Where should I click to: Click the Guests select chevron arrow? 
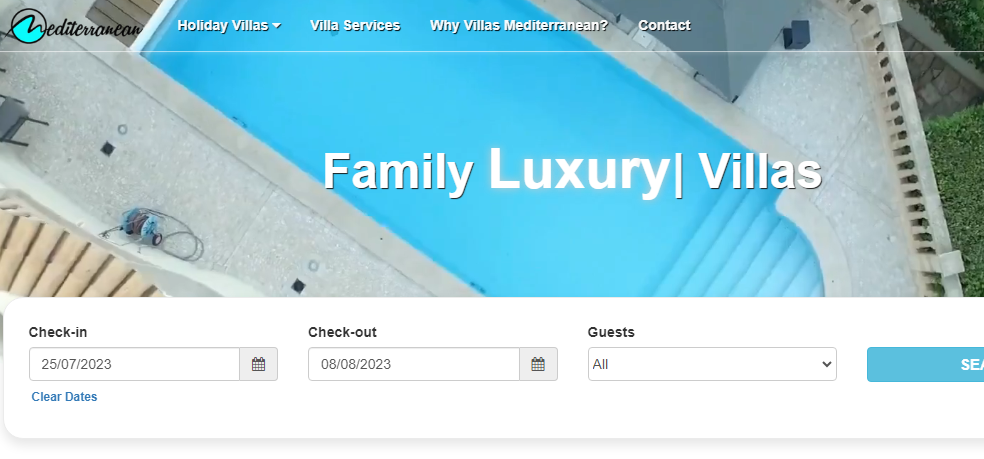(x=826, y=364)
